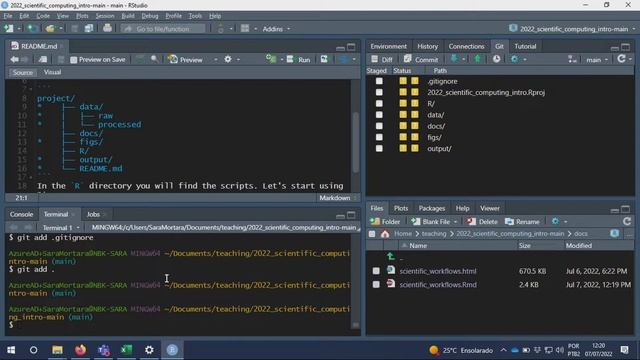640x360 pixels.
Task: Click the Go to file/function search field
Action: [x=163, y=29]
